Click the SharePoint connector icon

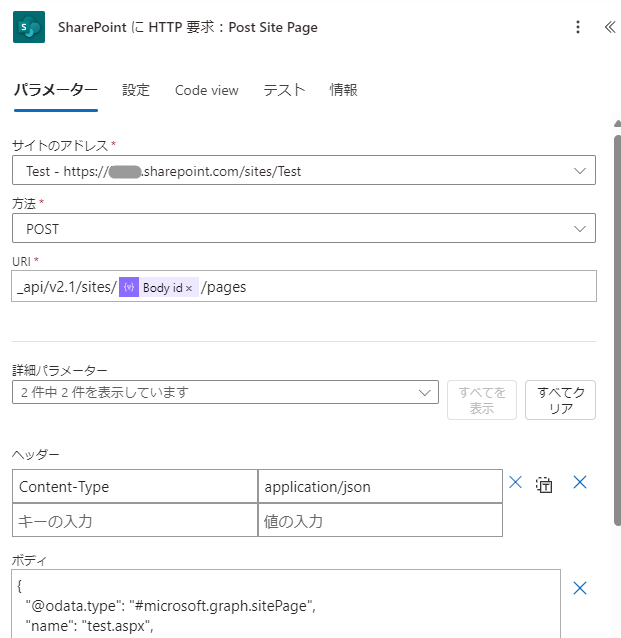(29, 27)
